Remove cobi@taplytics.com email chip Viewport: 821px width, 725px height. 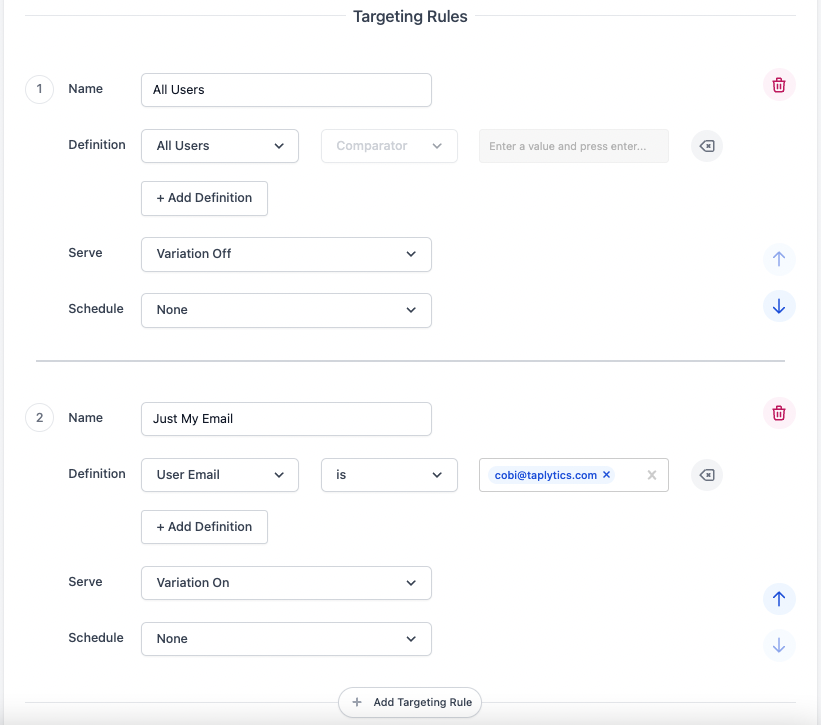606,475
